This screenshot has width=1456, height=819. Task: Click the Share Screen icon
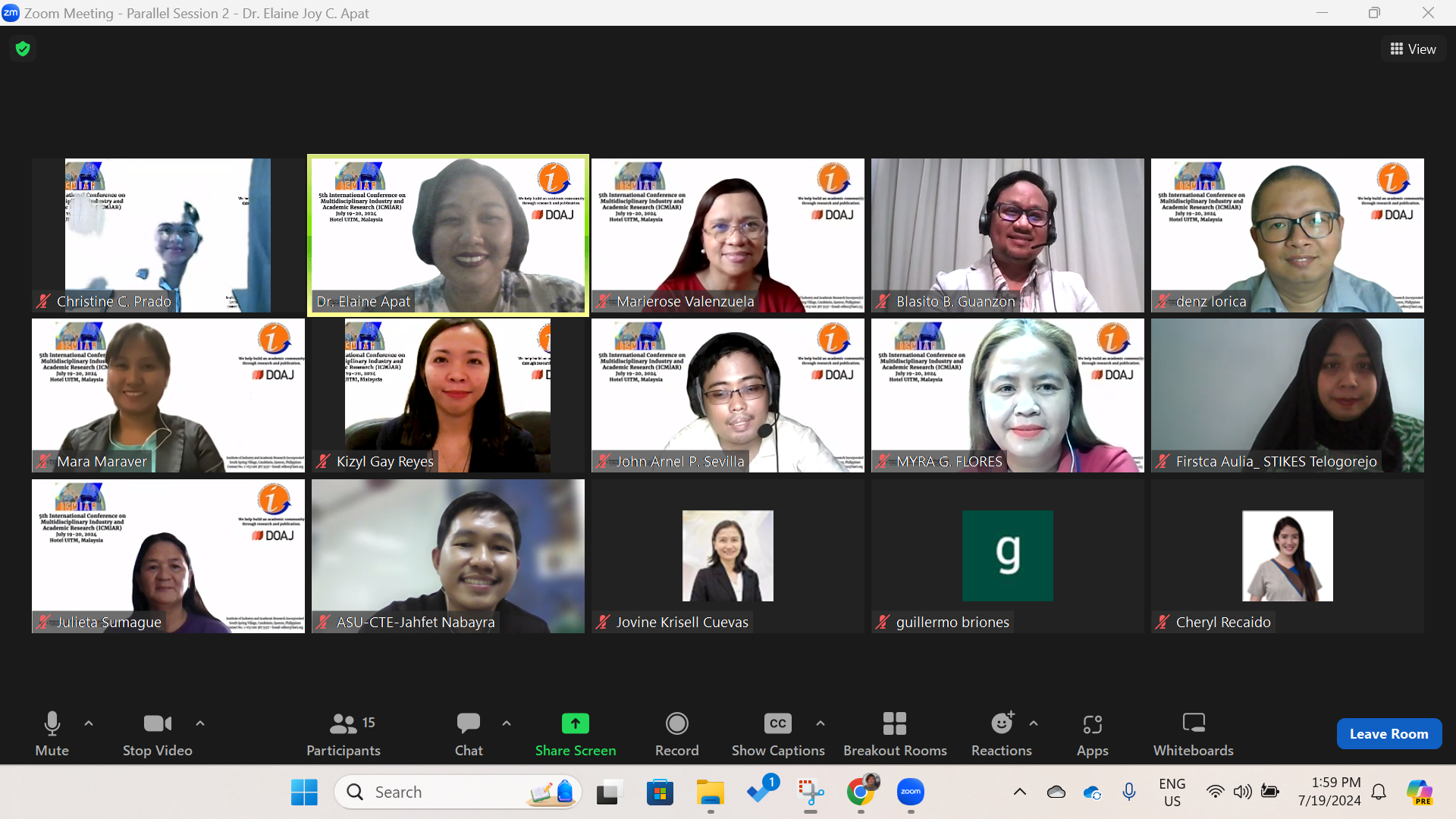pyautogui.click(x=575, y=723)
